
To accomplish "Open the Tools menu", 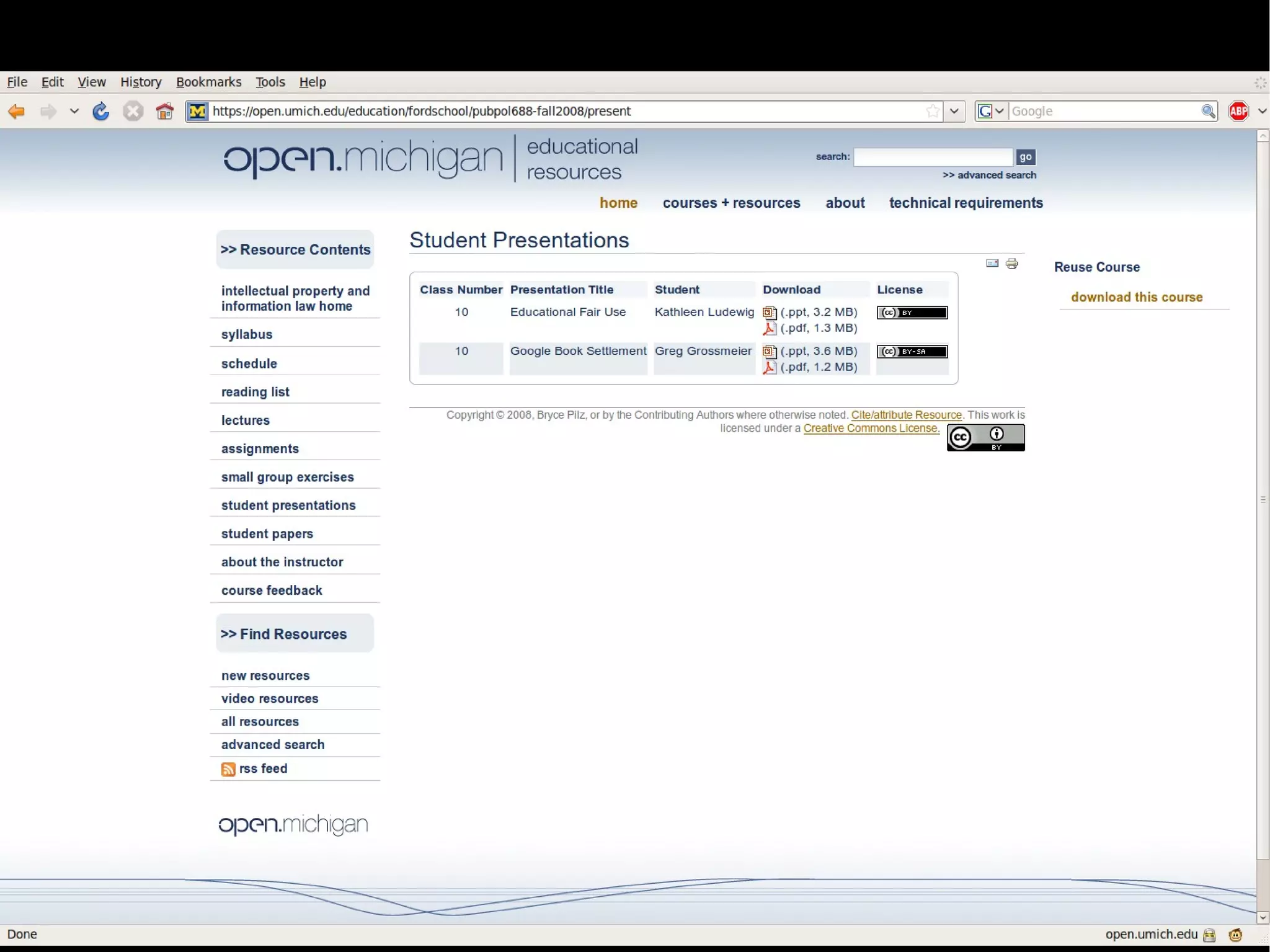I will tap(270, 82).
